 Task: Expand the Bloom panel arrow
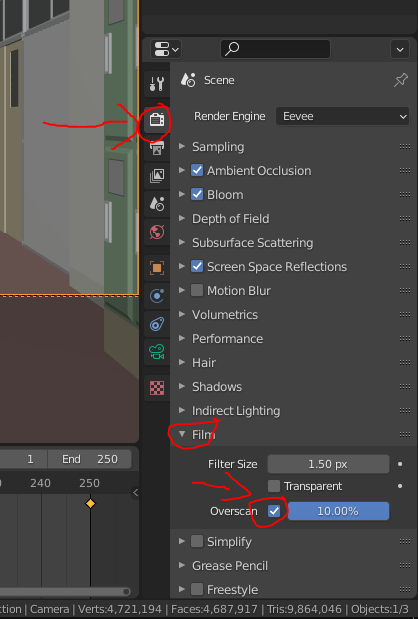click(x=182, y=194)
